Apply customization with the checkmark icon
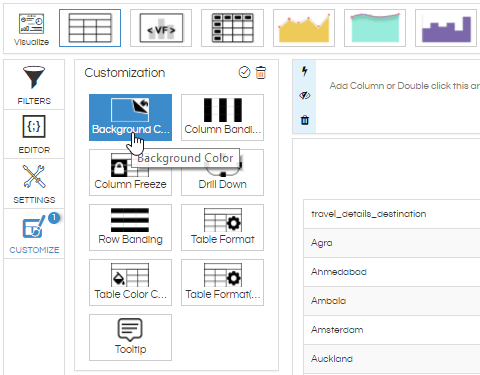Viewport: 480px width, 375px height. [x=244, y=72]
